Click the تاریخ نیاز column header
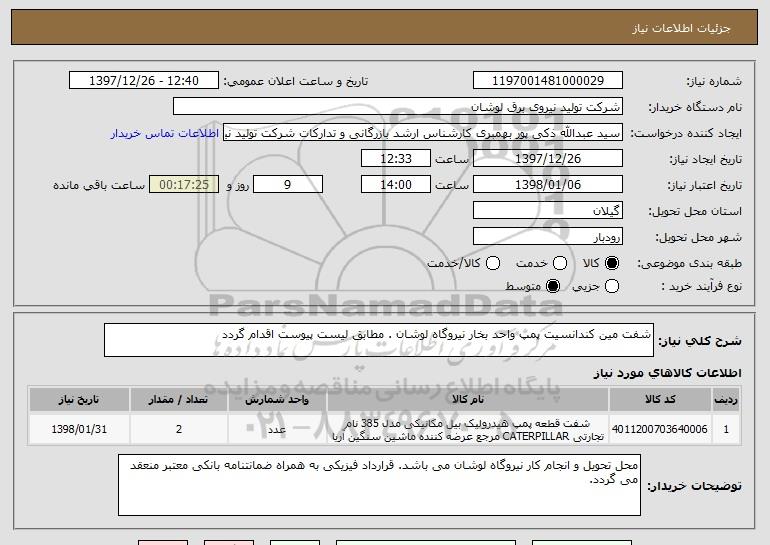 (x=79, y=400)
